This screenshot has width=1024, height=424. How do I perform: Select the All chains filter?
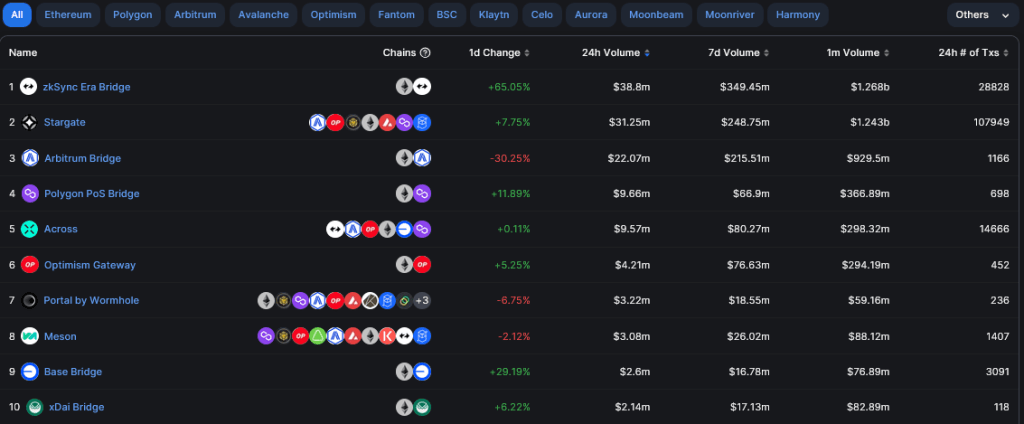point(19,15)
